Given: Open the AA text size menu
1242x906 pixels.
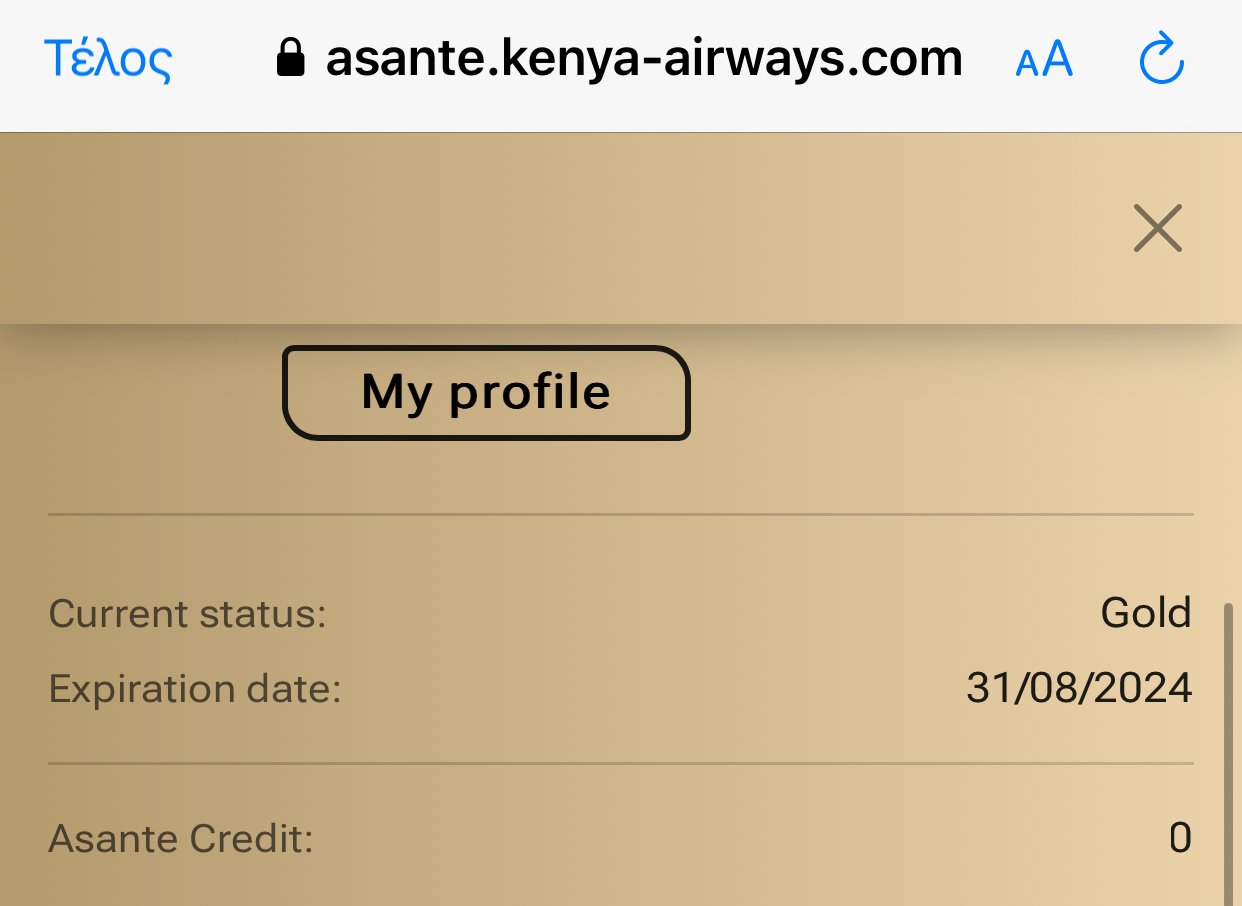Looking at the screenshot, I should click(1044, 60).
